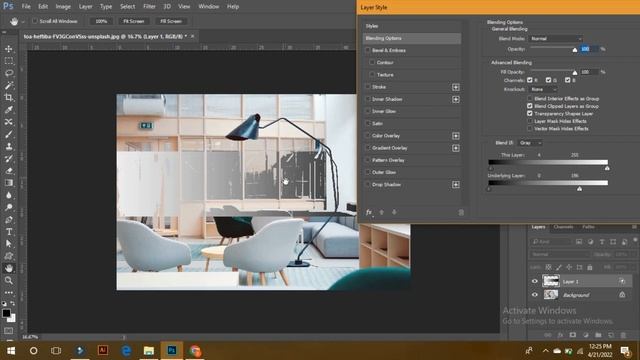This screenshot has width=640, height=360.
Task: Open the Filter menu
Action: (x=149, y=7)
